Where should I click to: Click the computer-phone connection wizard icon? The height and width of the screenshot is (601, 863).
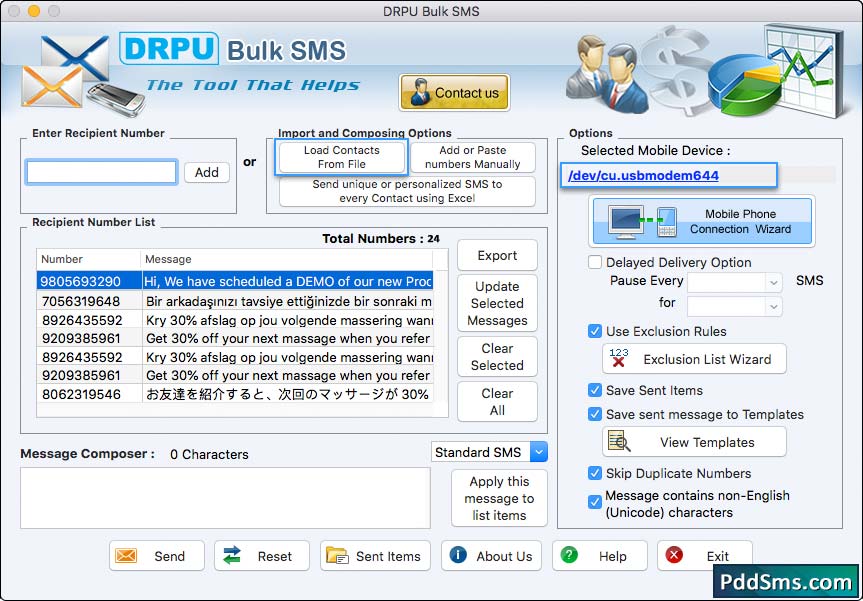point(642,222)
